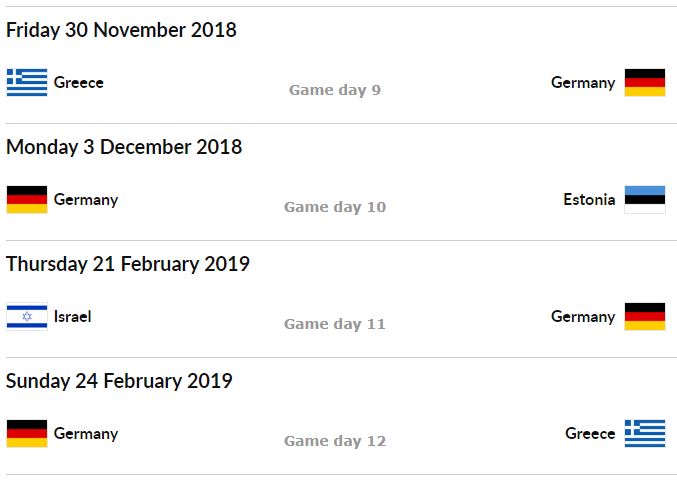Open the Game day 10 match details

pyautogui.click(x=335, y=207)
